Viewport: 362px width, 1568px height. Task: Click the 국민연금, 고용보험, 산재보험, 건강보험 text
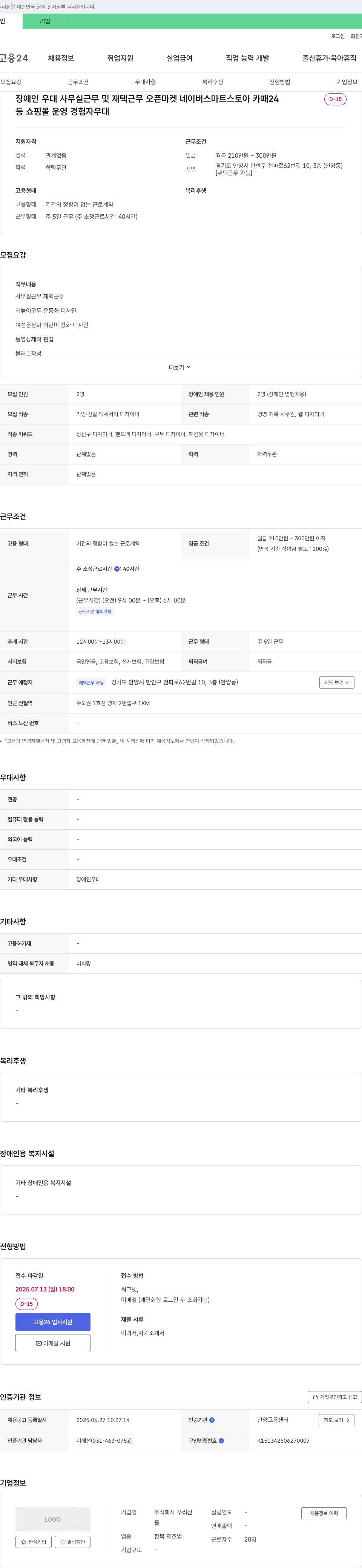[x=120, y=662]
